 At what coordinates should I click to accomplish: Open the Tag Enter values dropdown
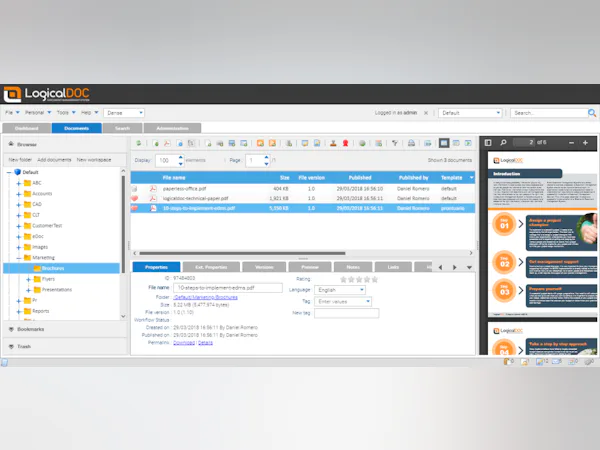pyautogui.click(x=343, y=302)
